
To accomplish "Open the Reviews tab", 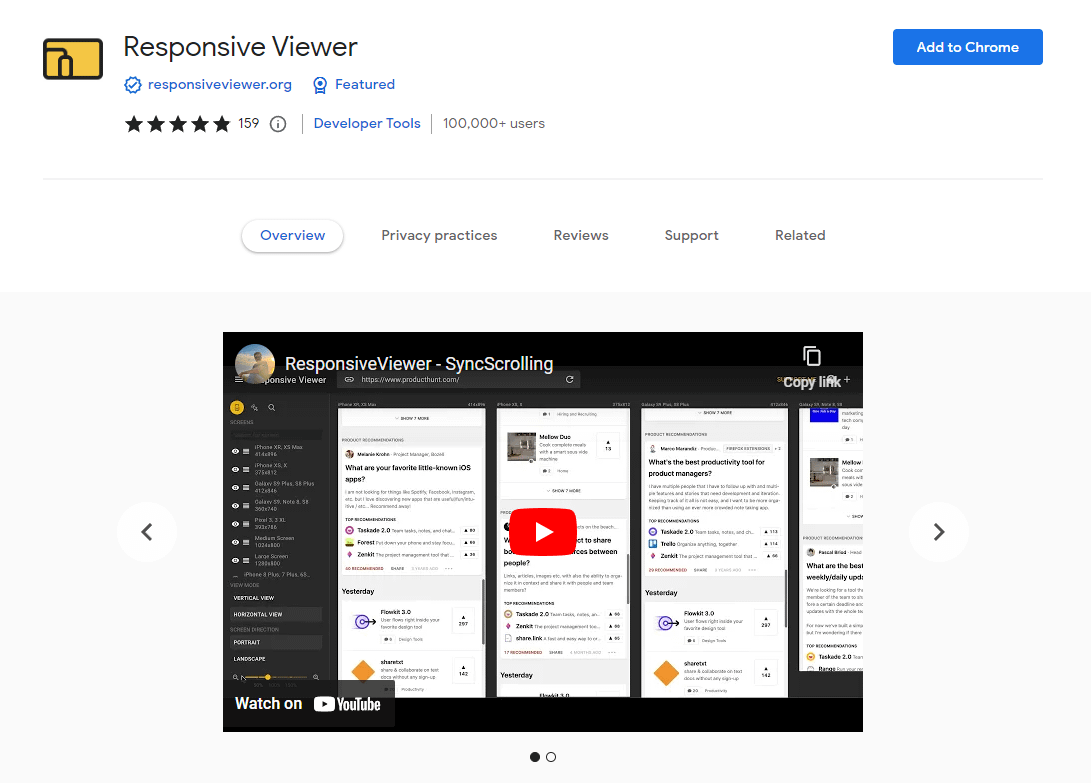I will pos(581,236).
